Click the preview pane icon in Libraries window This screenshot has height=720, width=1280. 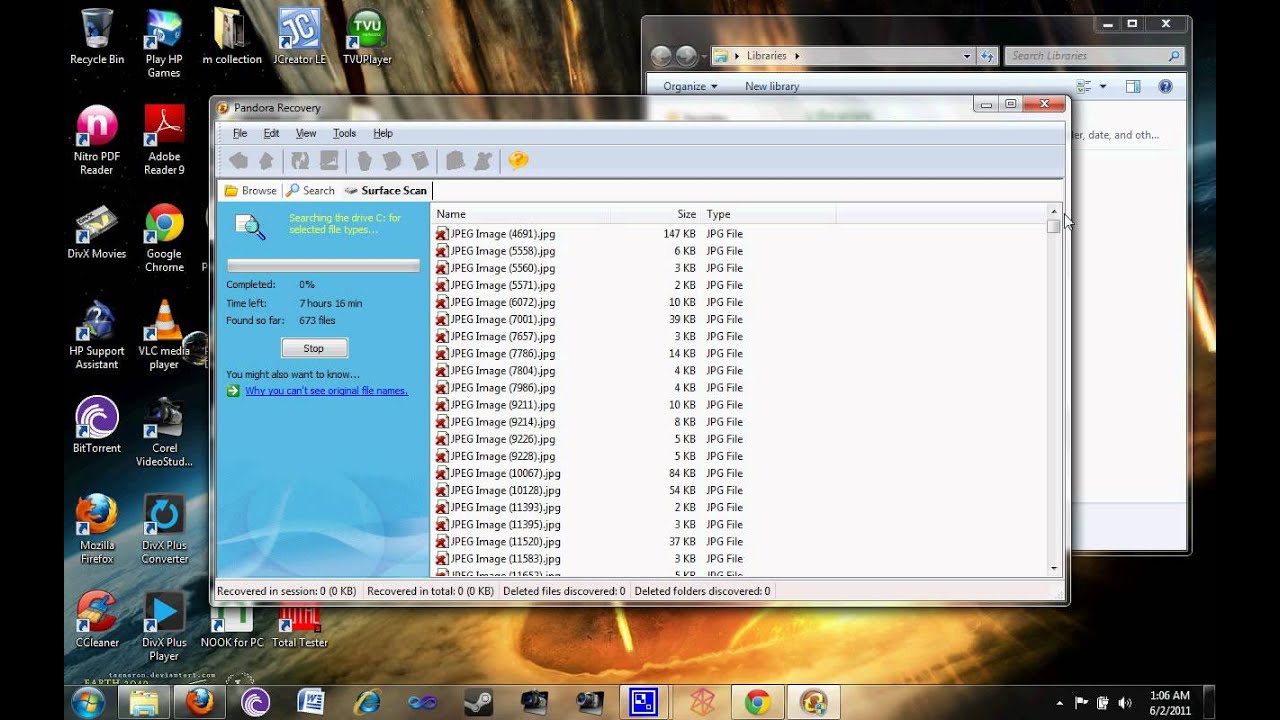pyautogui.click(x=1133, y=87)
